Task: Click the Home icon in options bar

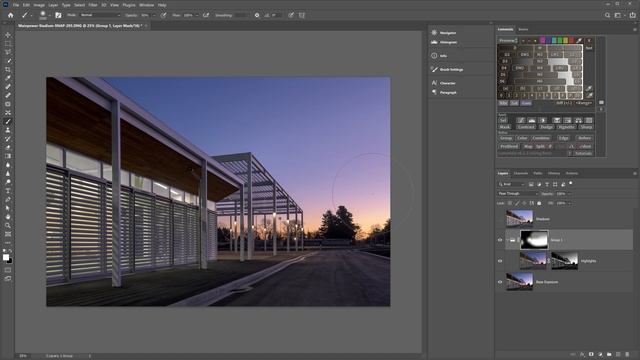Action: point(11,15)
